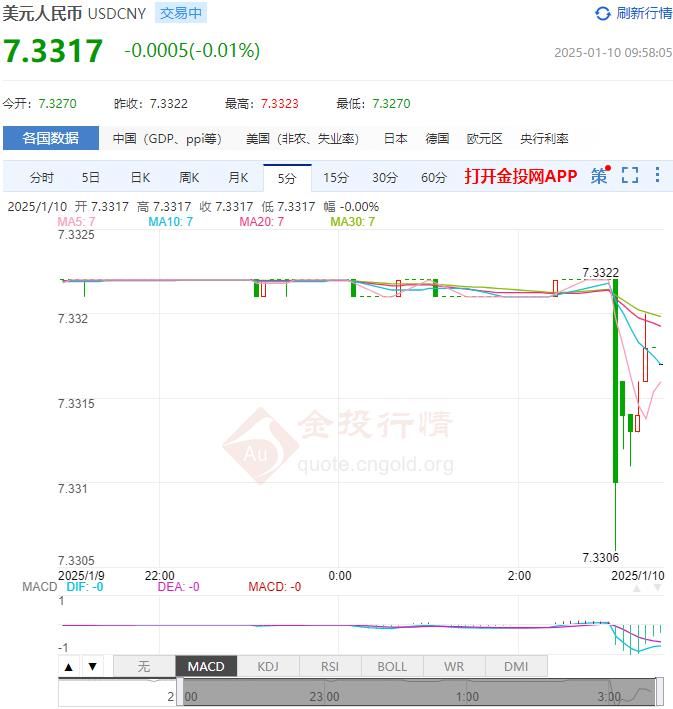Image resolution: width=673 pixels, height=709 pixels.
Task: Select the MACD indicator
Action: (206, 666)
